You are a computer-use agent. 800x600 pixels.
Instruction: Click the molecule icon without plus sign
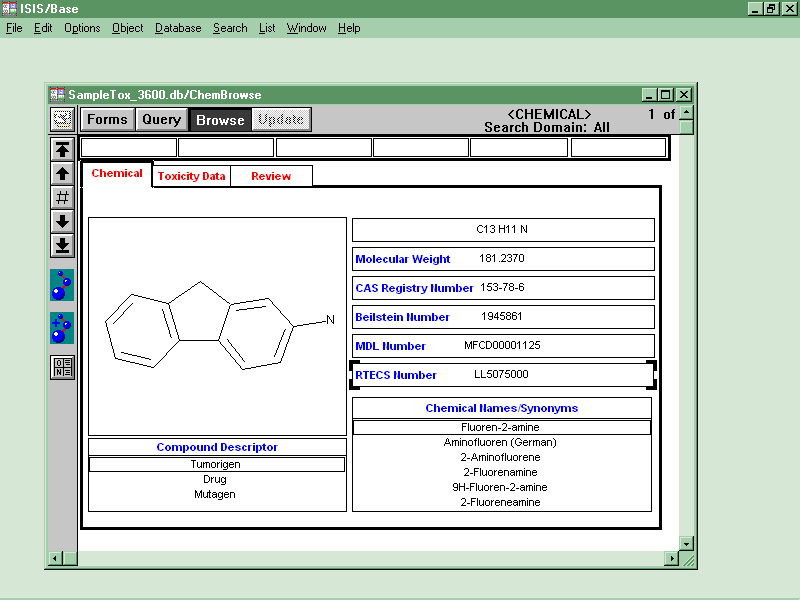point(62,285)
